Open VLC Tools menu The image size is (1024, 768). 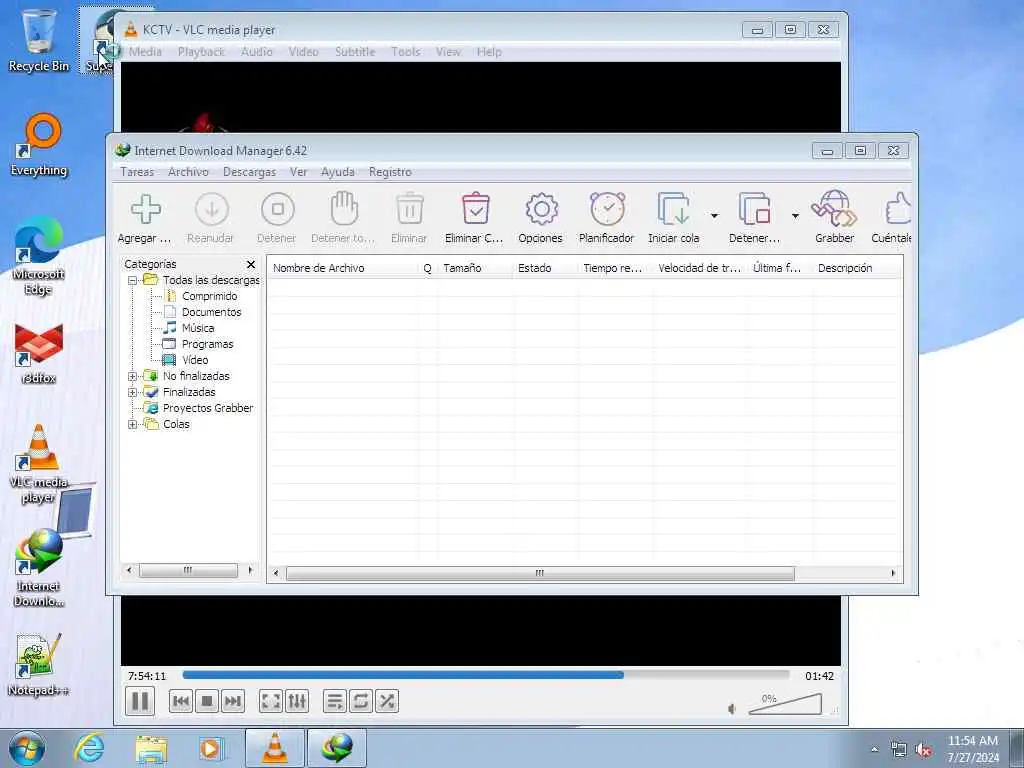pyautogui.click(x=406, y=52)
